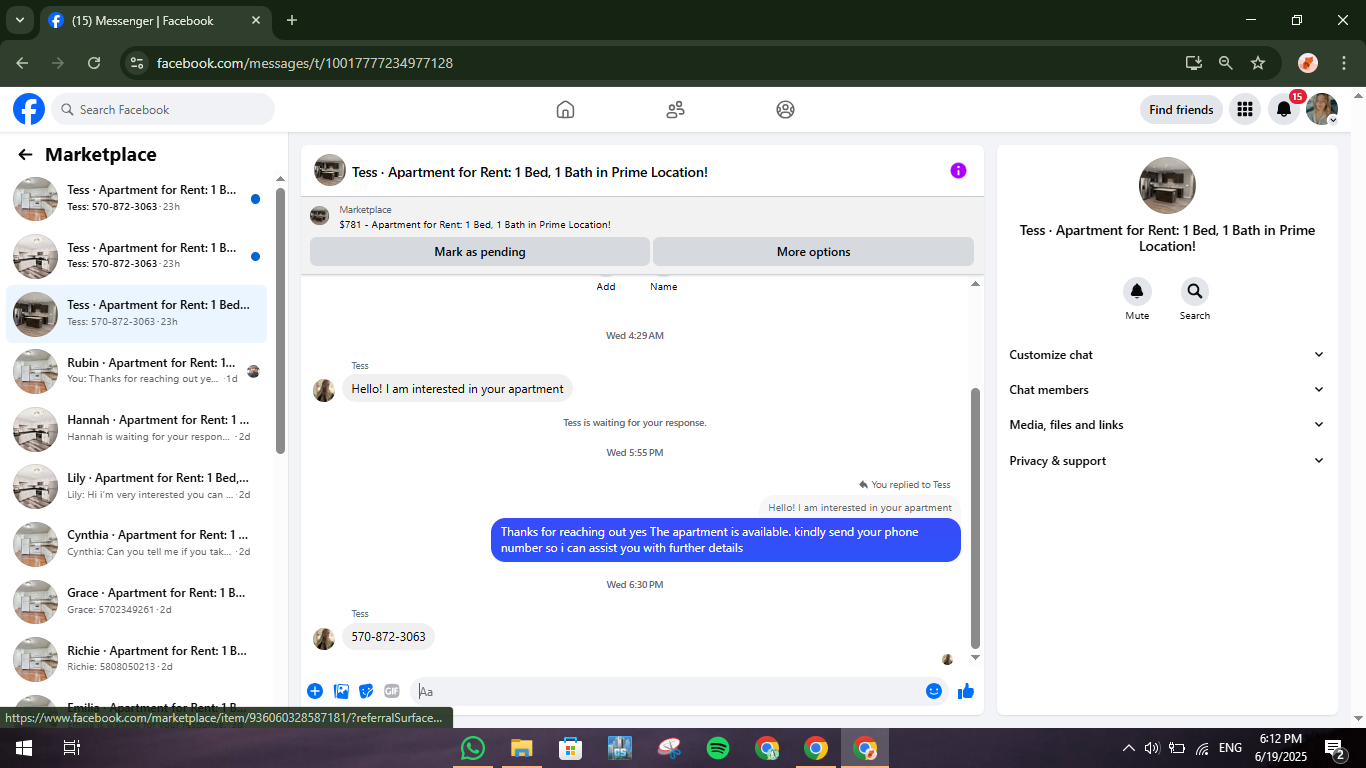This screenshot has height=768, width=1366.
Task: Open File Explorer from the taskbar
Action: tap(521, 748)
